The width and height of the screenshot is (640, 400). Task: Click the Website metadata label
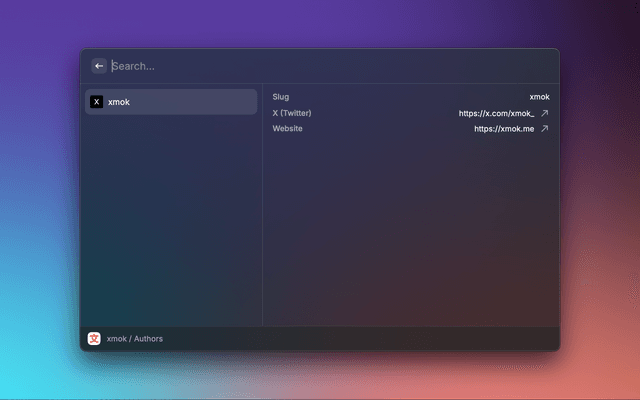(x=287, y=128)
